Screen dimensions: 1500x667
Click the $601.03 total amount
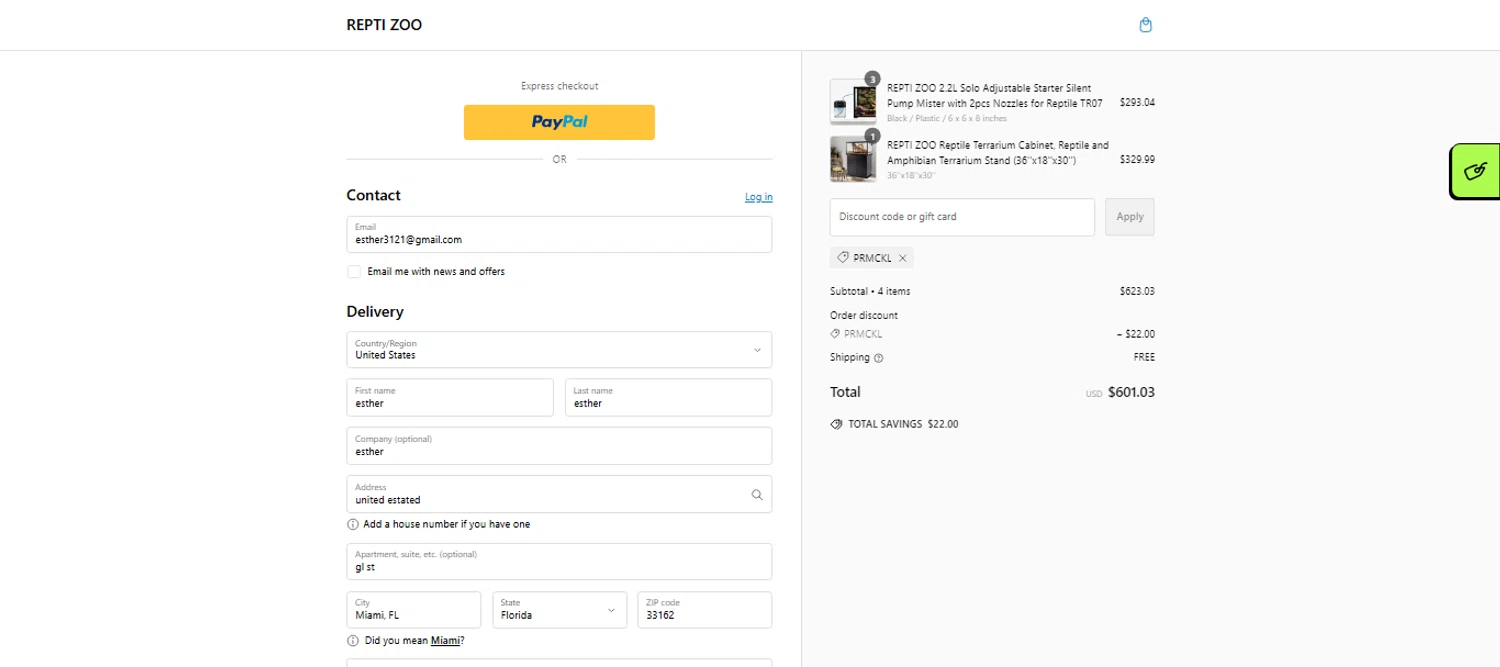1131,392
